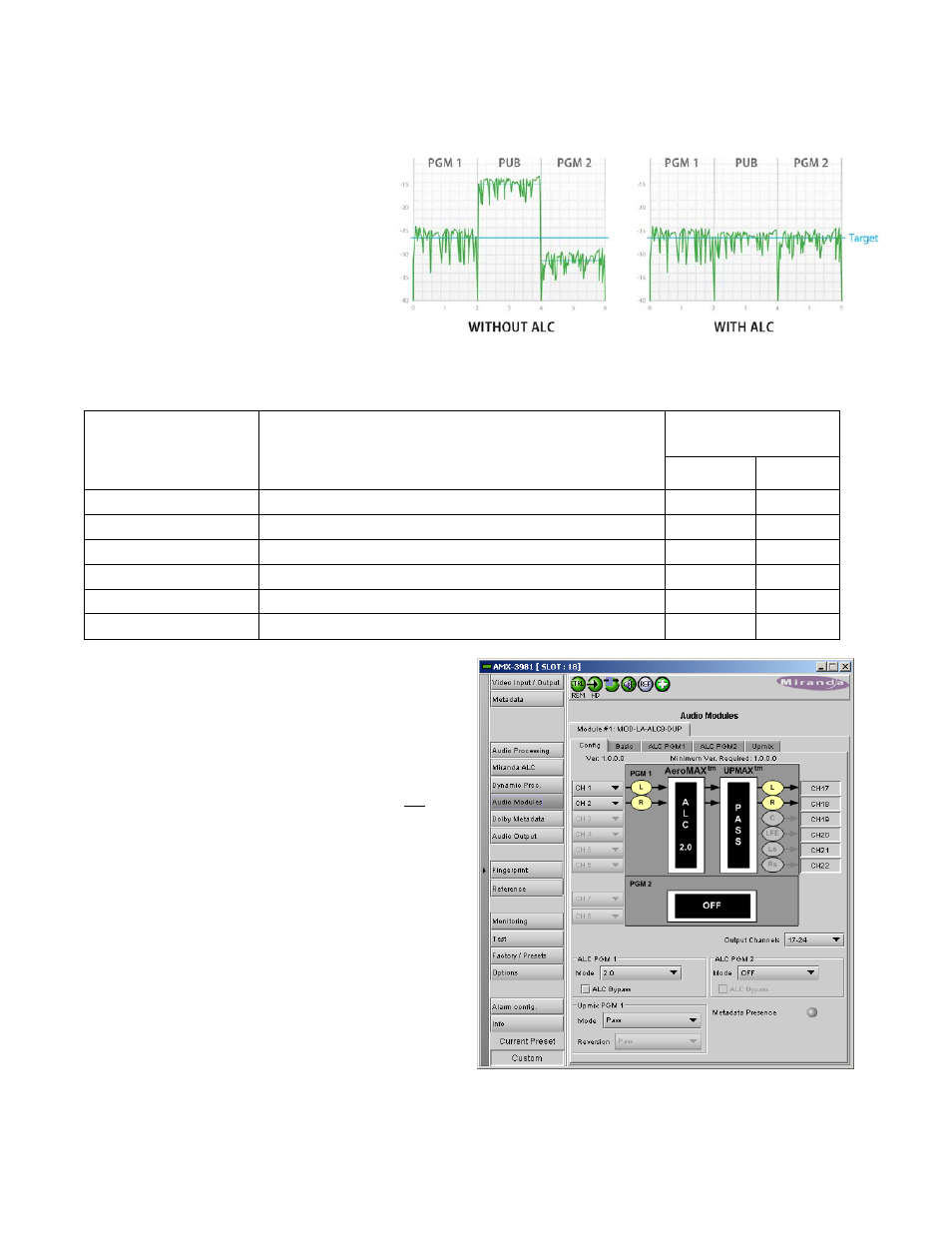
Task: Click the CTRL REM status icon
Action: [577, 684]
